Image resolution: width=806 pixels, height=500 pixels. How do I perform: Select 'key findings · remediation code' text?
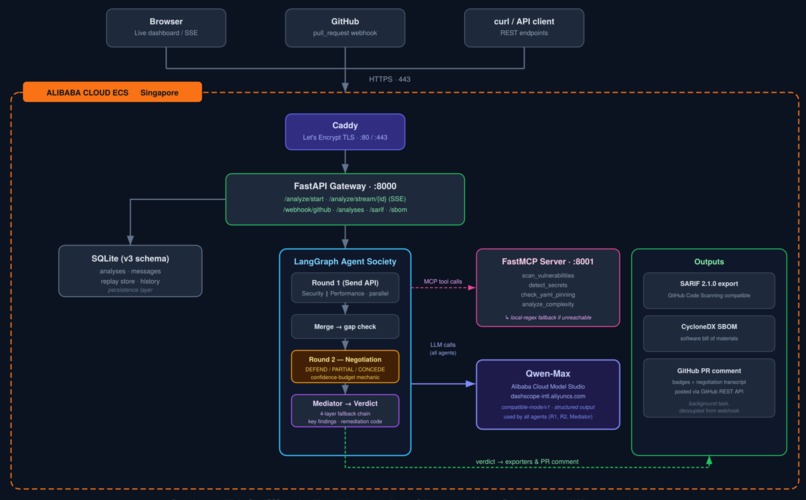pos(345,421)
